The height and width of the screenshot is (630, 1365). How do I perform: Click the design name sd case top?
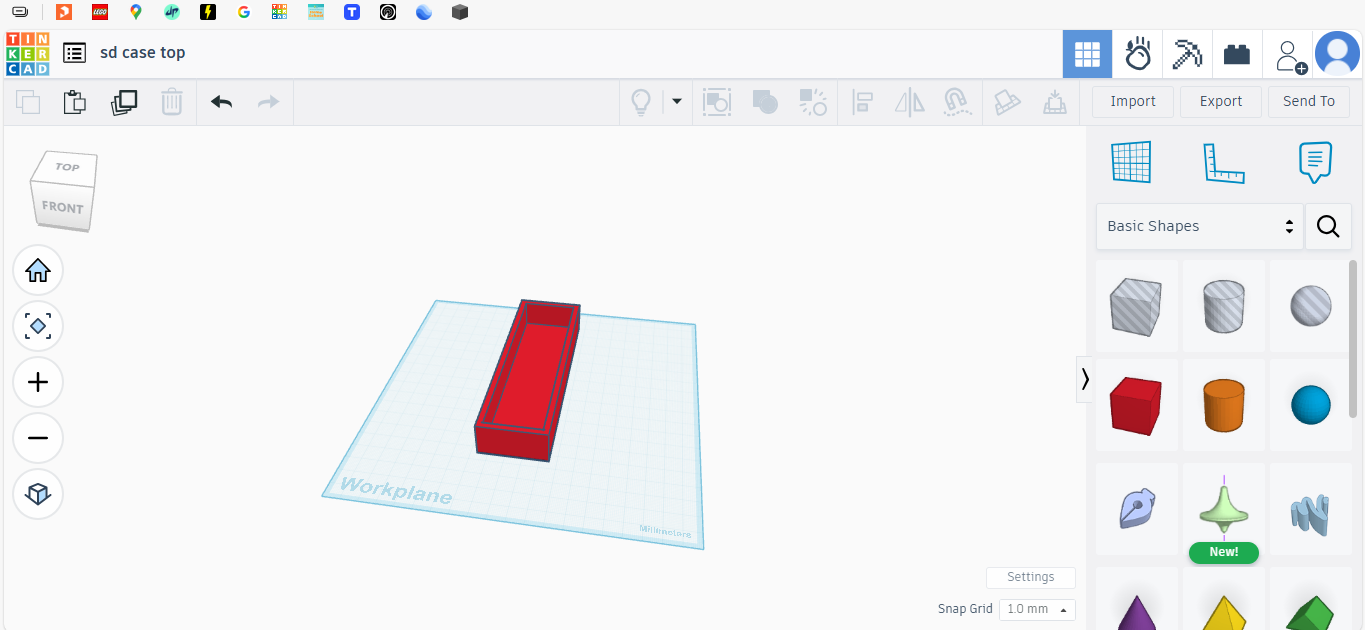coord(143,53)
